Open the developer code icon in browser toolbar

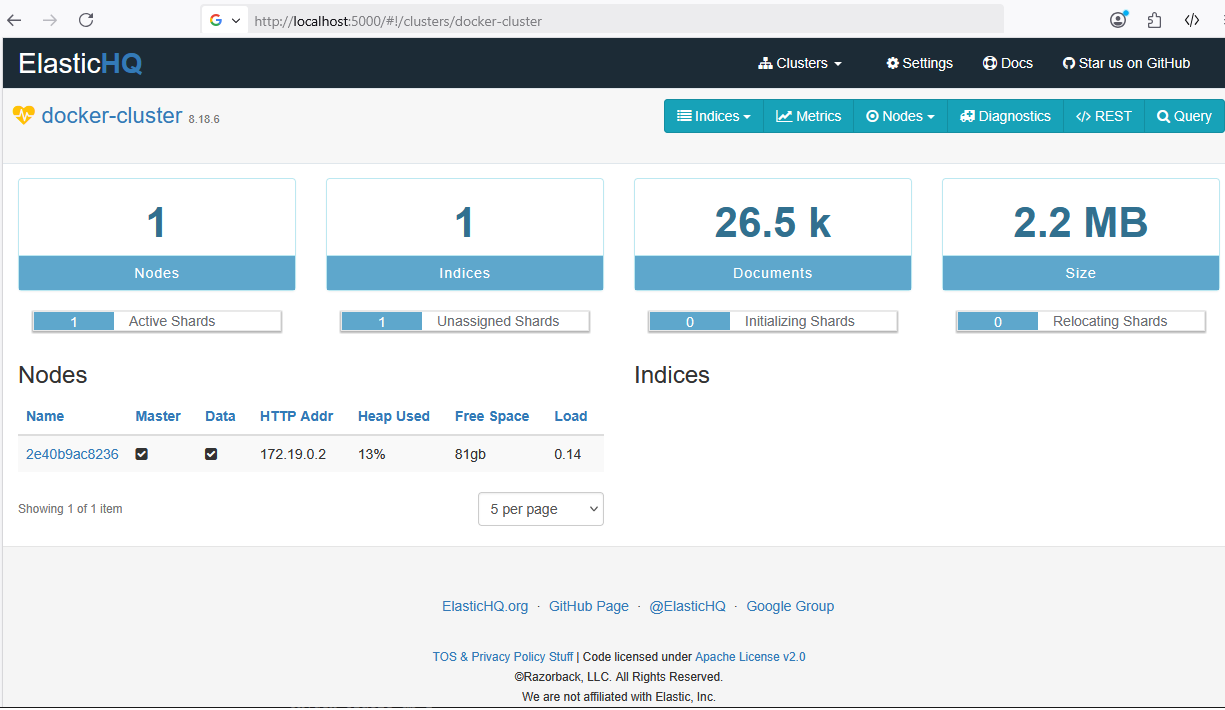tap(1191, 20)
